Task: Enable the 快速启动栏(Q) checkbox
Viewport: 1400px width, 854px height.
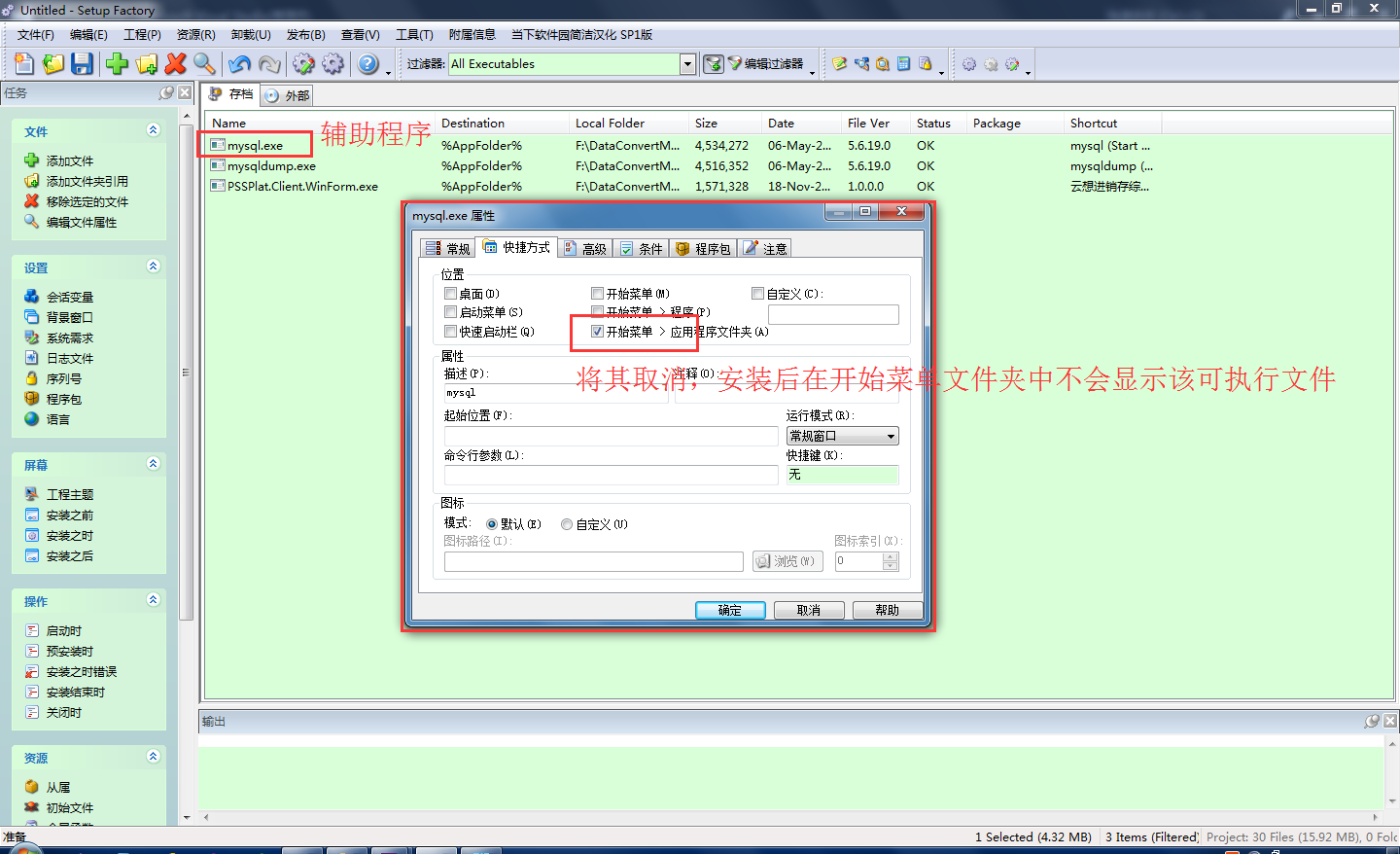Action: 450,332
